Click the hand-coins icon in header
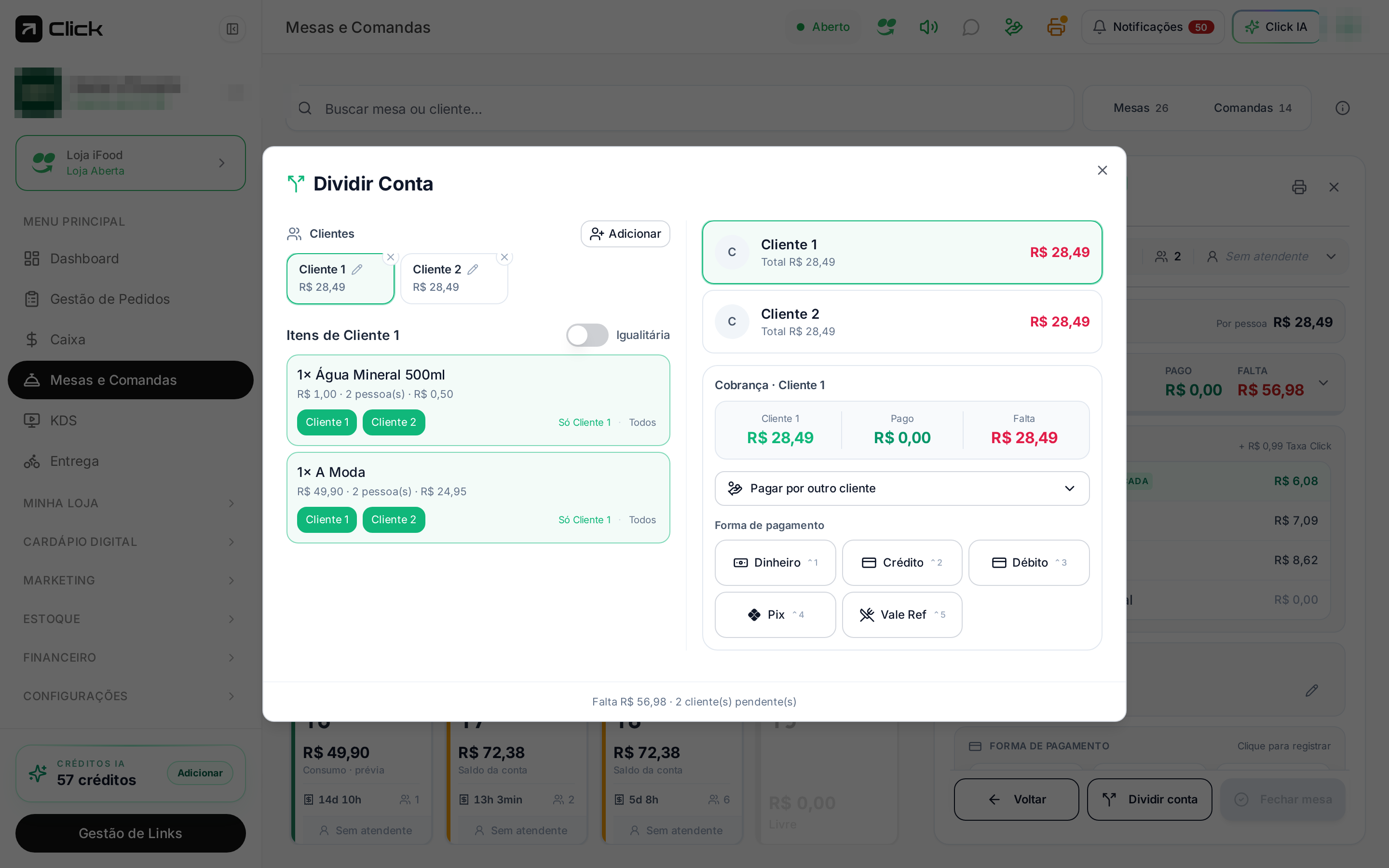Image resolution: width=1389 pixels, height=868 pixels. [x=1014, y=27]
